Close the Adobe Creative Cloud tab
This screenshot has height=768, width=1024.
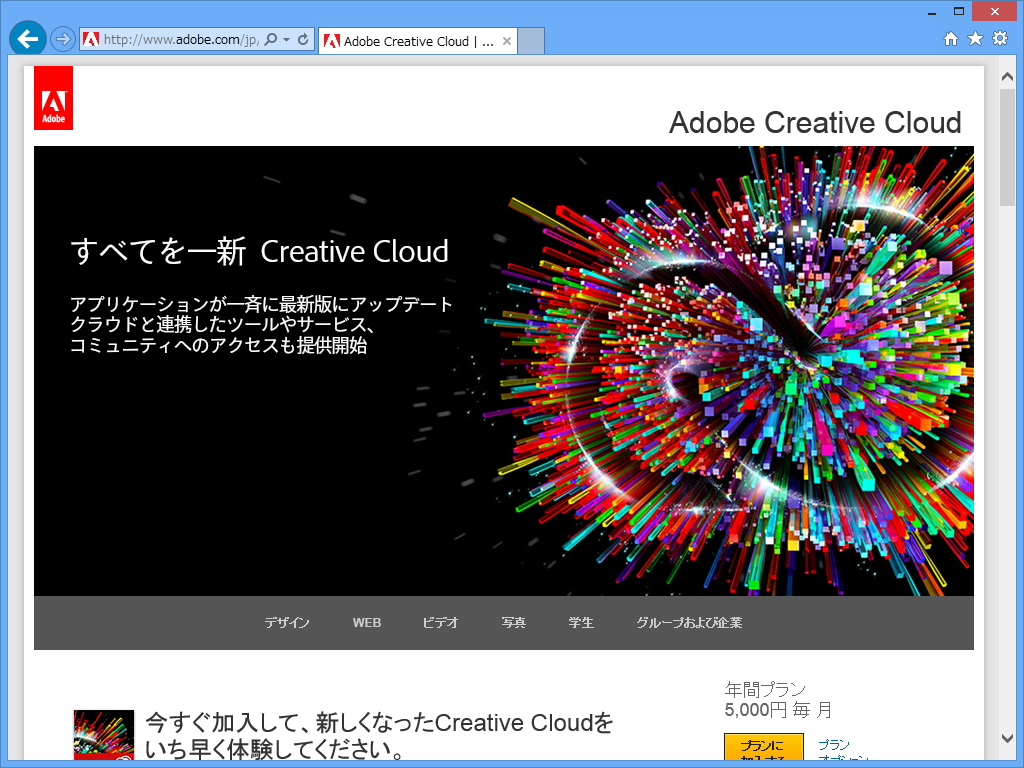[x=507, y=41]
